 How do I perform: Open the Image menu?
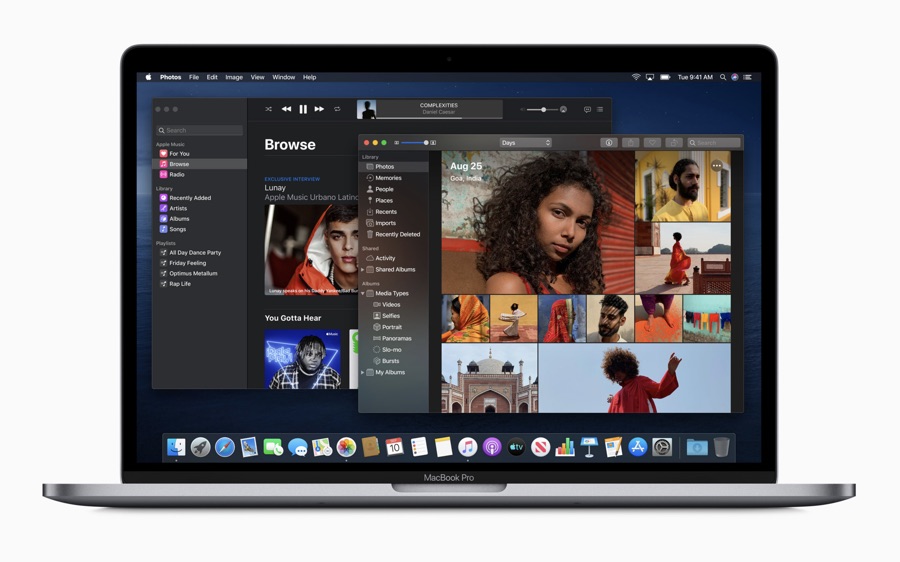(234, 77)
